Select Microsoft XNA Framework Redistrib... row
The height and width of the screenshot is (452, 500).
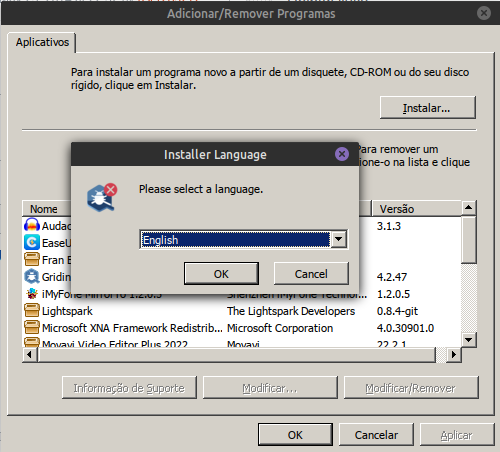(x=242, y=328)
